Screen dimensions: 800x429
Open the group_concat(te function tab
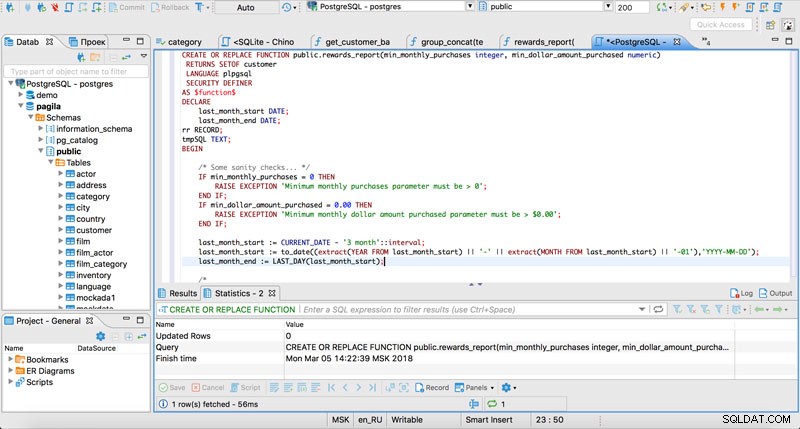point(446,42)
